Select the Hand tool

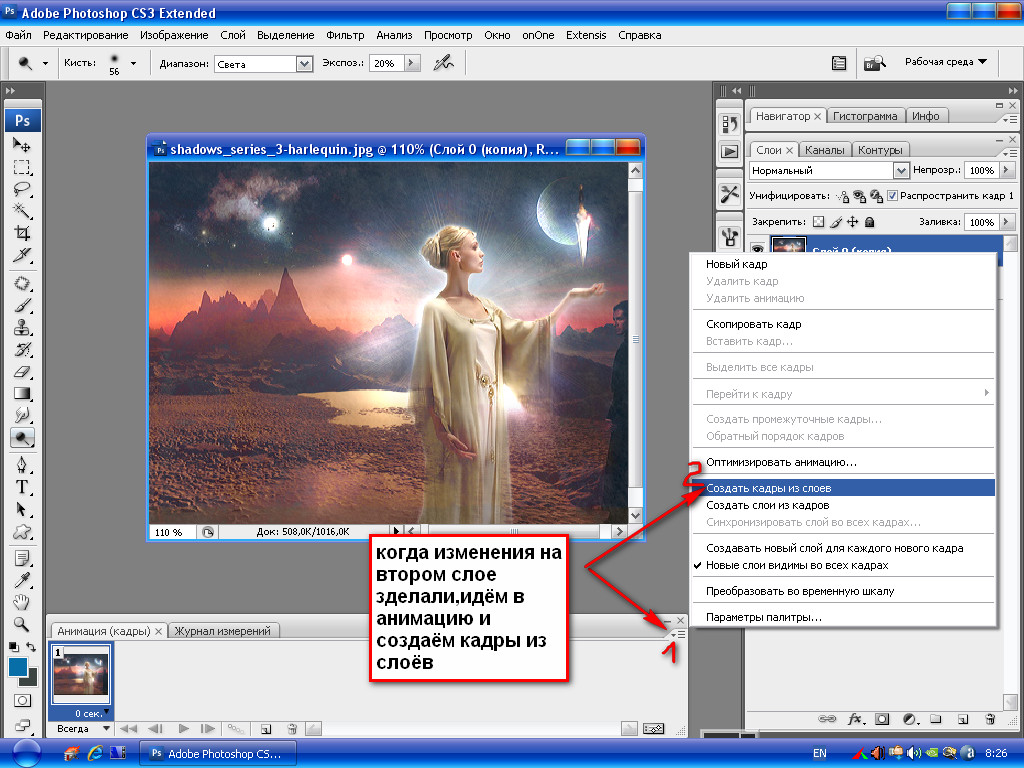(22, 602)
